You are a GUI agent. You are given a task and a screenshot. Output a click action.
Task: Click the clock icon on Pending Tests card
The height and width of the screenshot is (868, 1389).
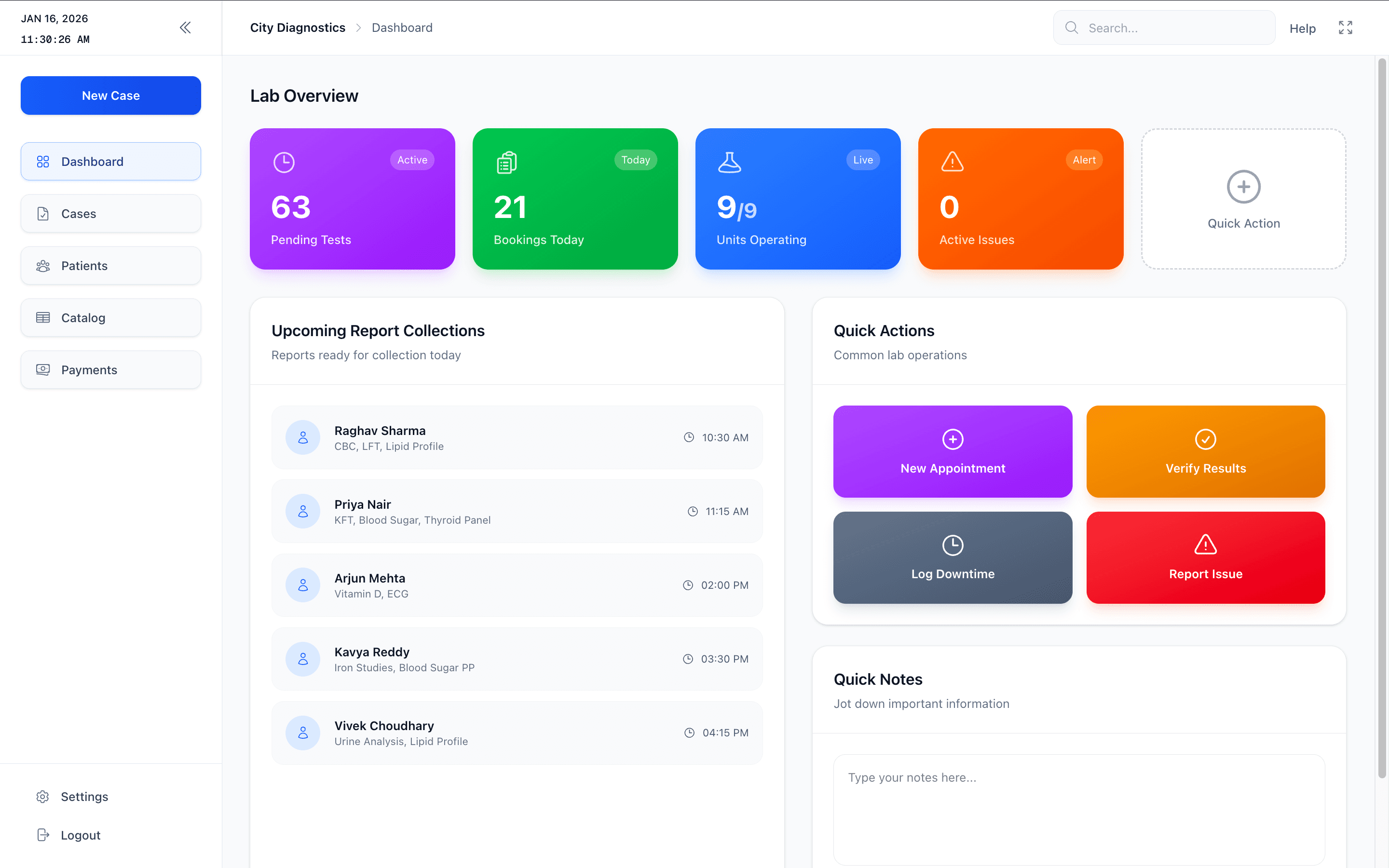pos(284,162)
